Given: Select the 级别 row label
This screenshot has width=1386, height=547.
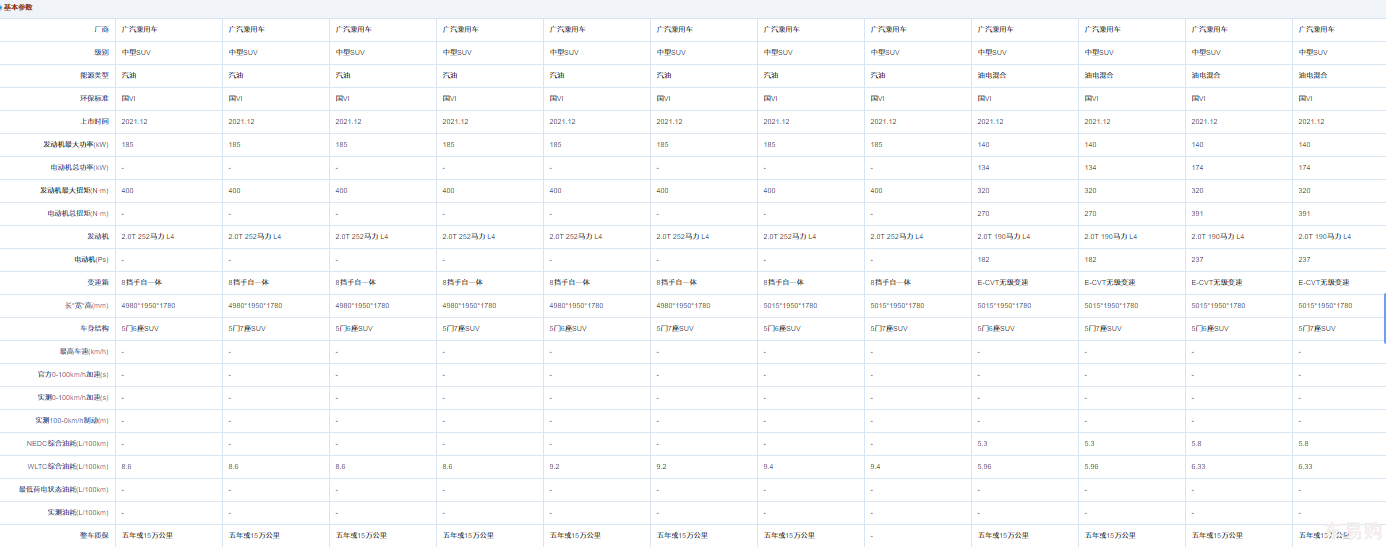Looking at the screenshot, I should pos(101,53).
